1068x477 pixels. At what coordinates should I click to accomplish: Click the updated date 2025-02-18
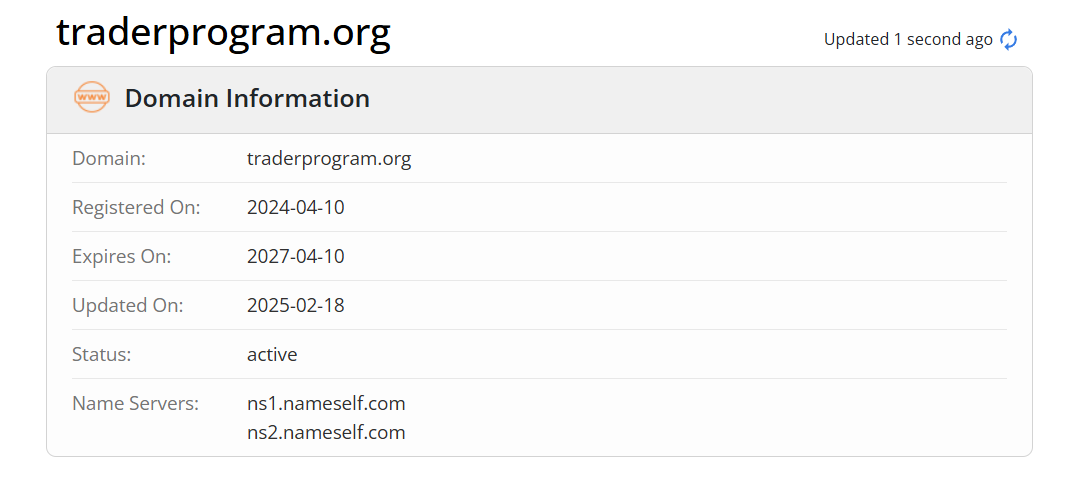[x=296, y=305]
